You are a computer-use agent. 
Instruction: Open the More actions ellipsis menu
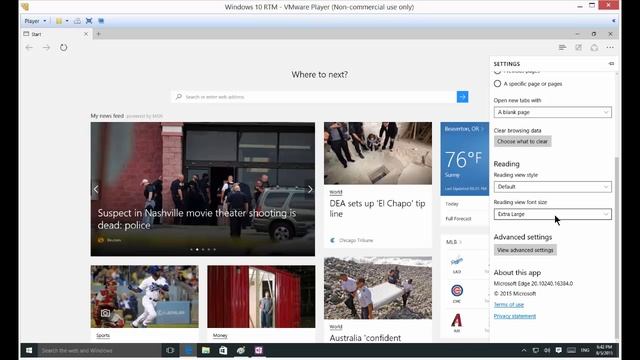pyautogui.click(x=610, y=48)
